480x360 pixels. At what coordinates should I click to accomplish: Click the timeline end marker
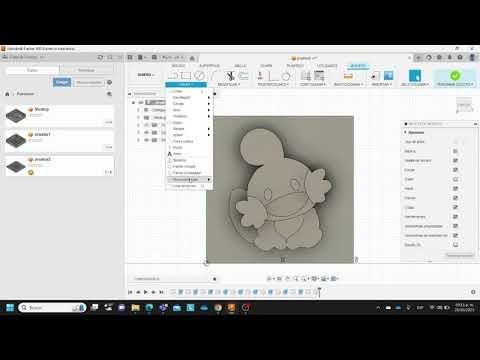click(319, 292)
